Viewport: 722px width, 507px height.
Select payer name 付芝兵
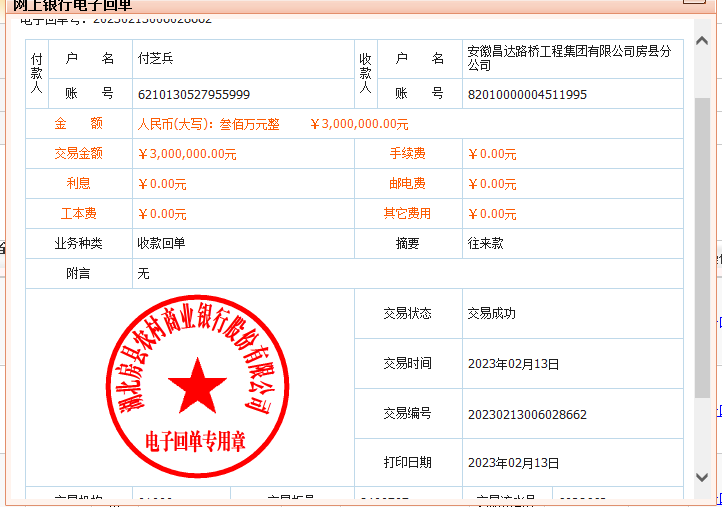pos(155,59)
